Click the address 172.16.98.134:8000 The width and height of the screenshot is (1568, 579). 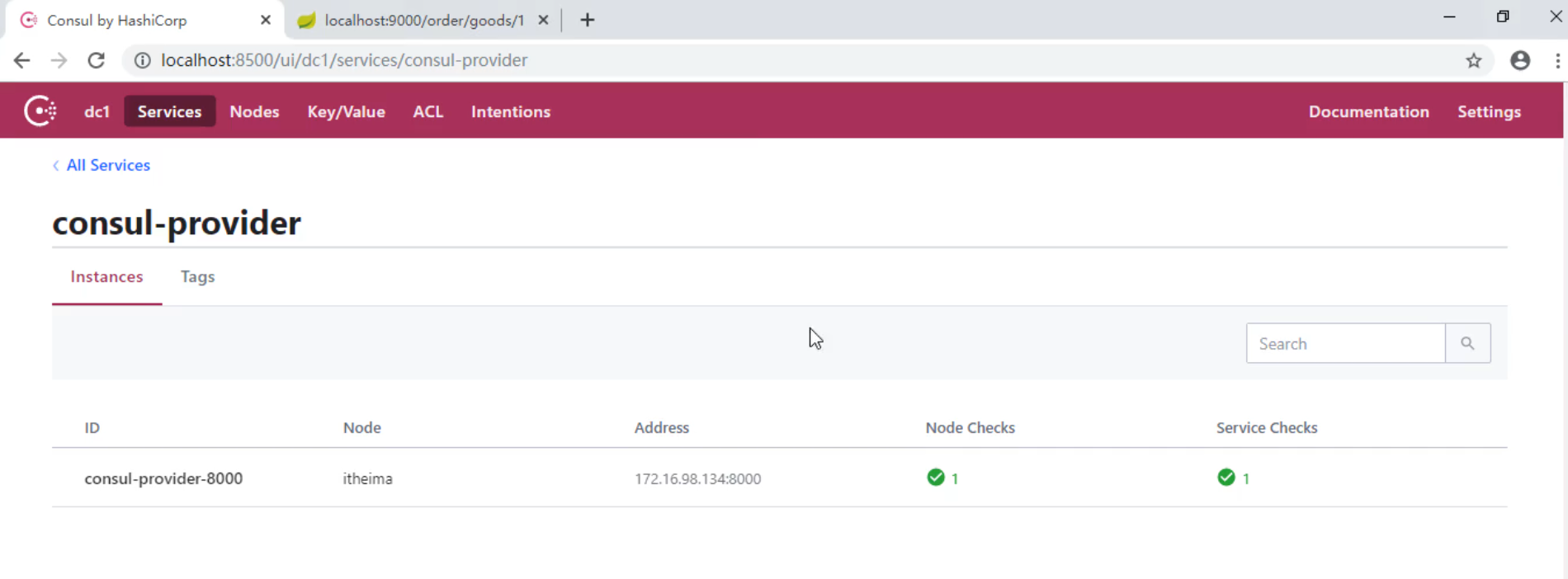click(x=697, y=478)
